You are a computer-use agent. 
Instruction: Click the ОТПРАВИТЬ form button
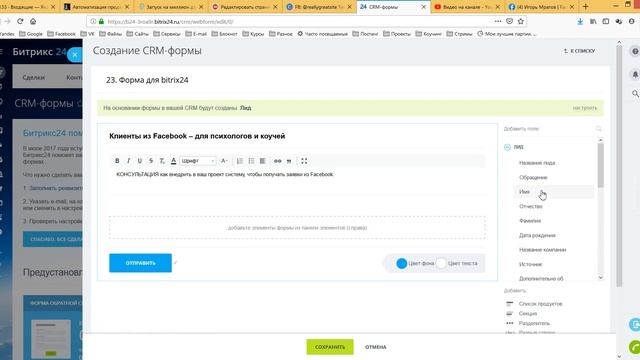tap(140, 263)
